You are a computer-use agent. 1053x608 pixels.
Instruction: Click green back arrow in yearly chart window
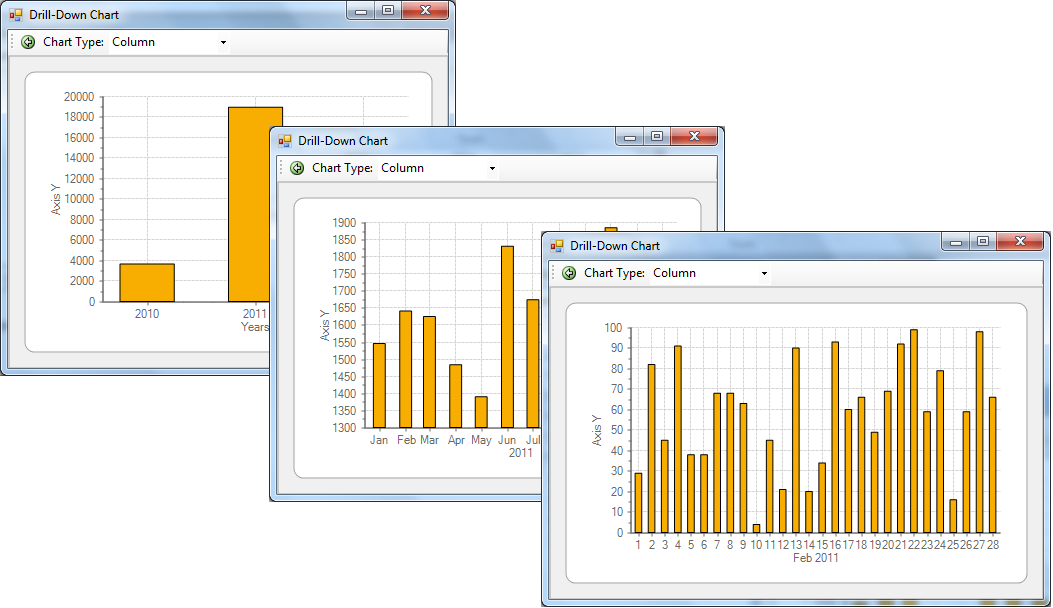28,42
